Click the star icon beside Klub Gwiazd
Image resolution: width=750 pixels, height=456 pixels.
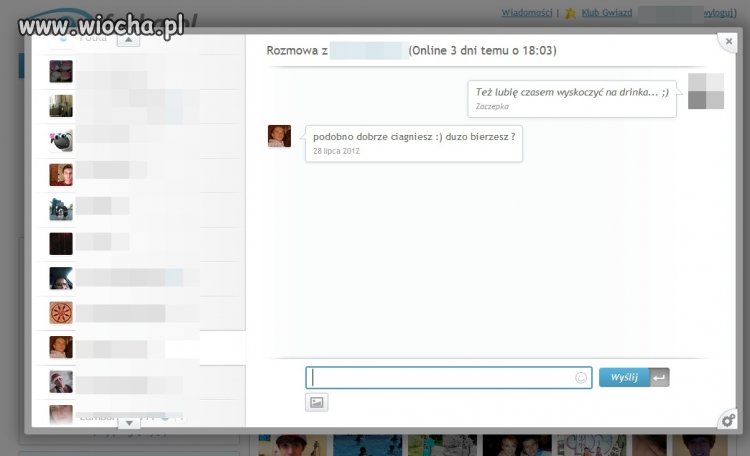coord(570,13)
